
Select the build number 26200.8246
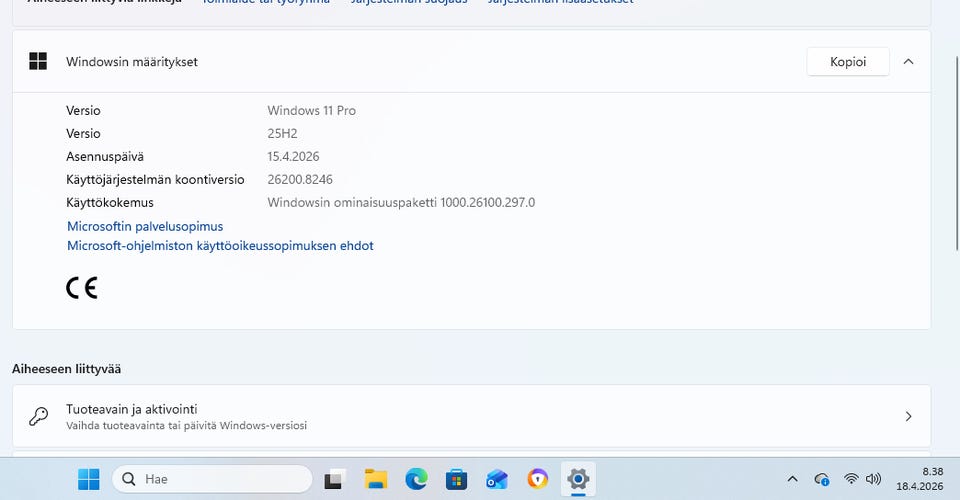300,179
